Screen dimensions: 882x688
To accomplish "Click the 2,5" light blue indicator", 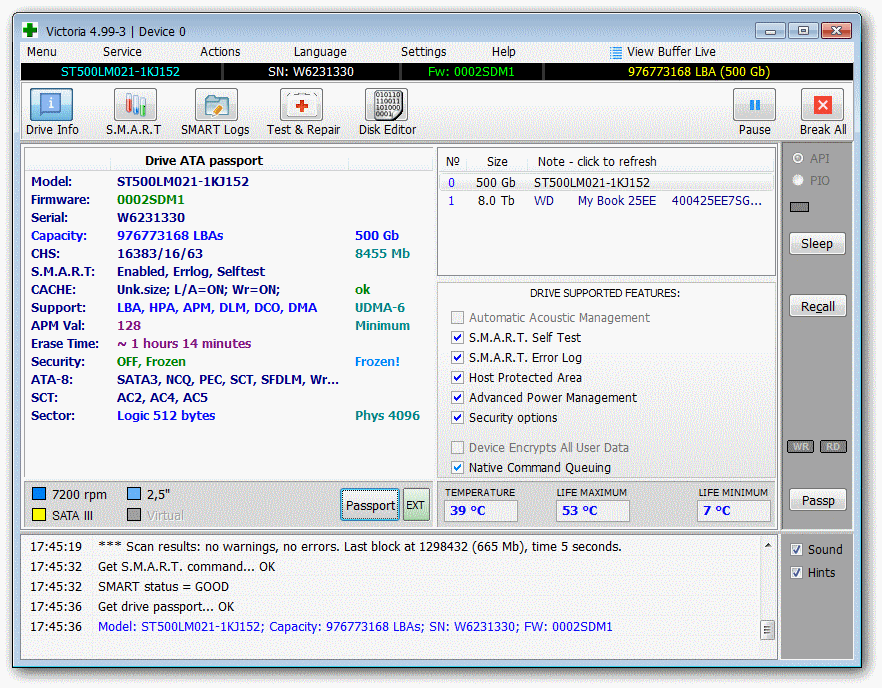I will pyautogui.click(x=134, y=494).
